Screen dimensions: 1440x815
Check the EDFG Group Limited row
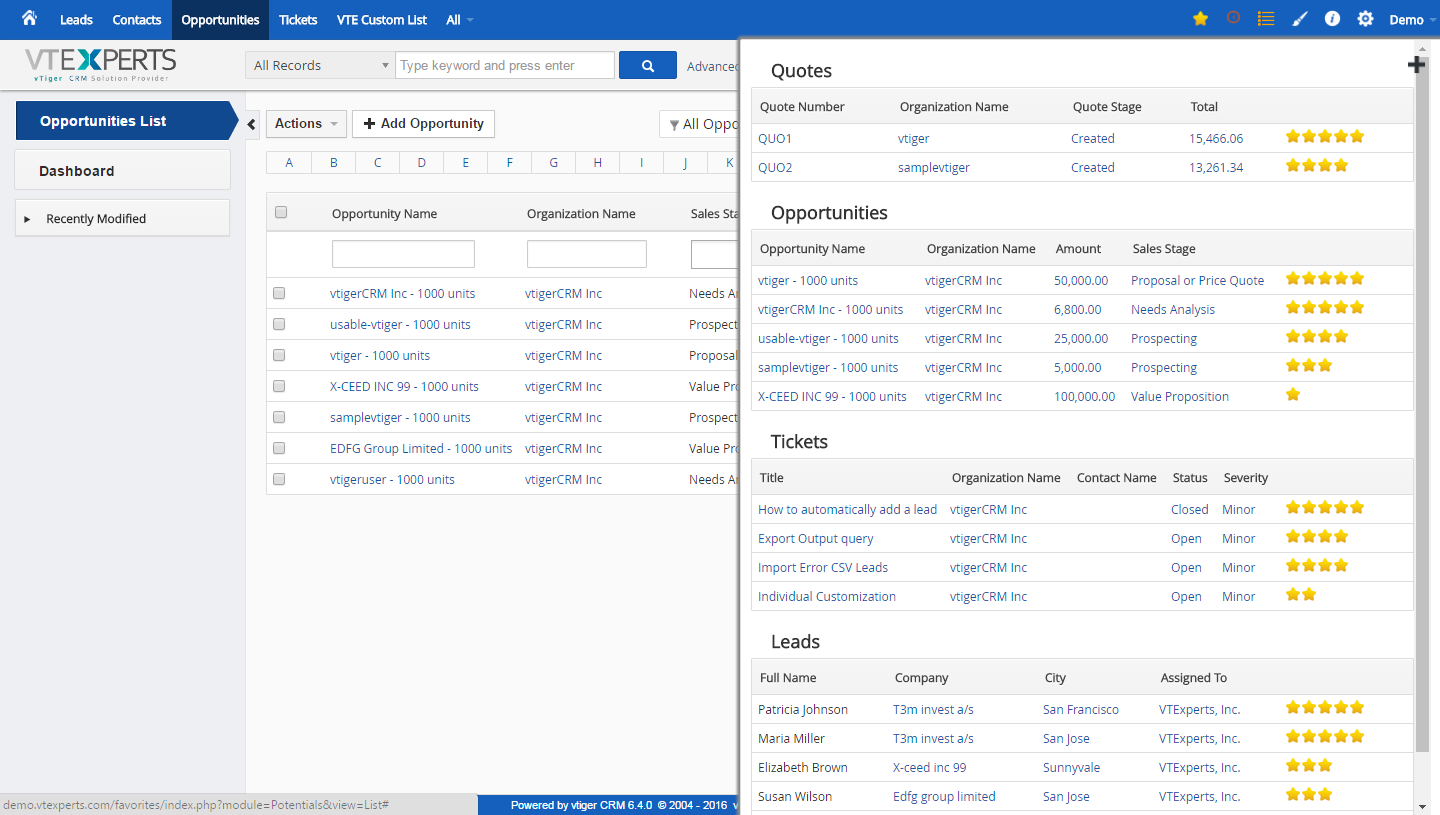point(279,448)
